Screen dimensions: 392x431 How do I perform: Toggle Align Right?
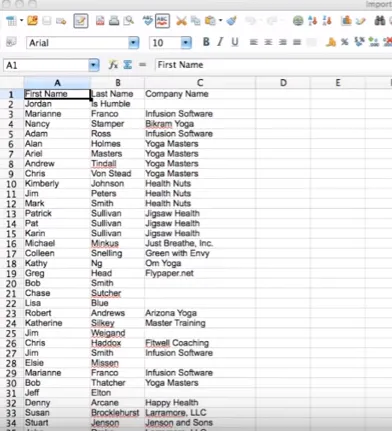[x=282, y=42]
